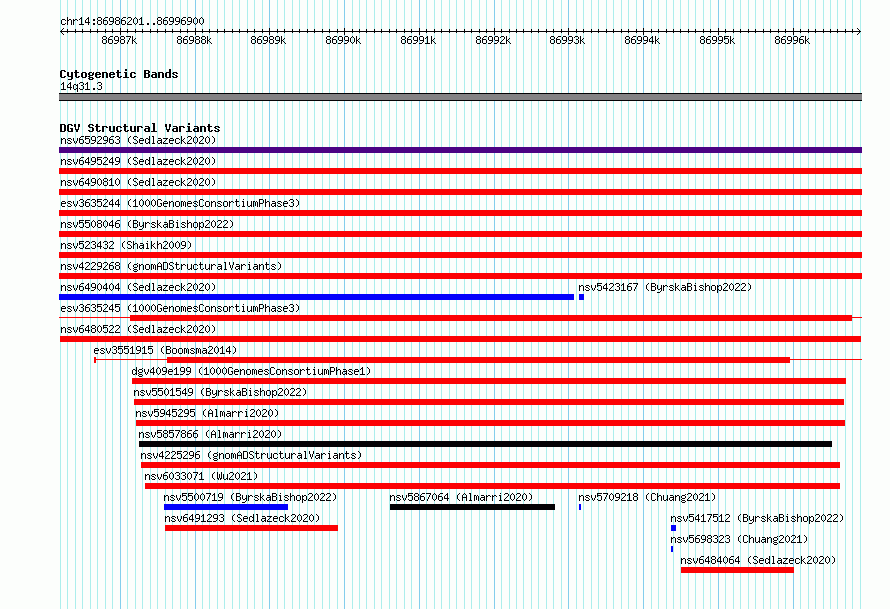
Task: Click nsv4225296 (gnomADStructuralVariants) label
Action: click(x=251, y=455)
